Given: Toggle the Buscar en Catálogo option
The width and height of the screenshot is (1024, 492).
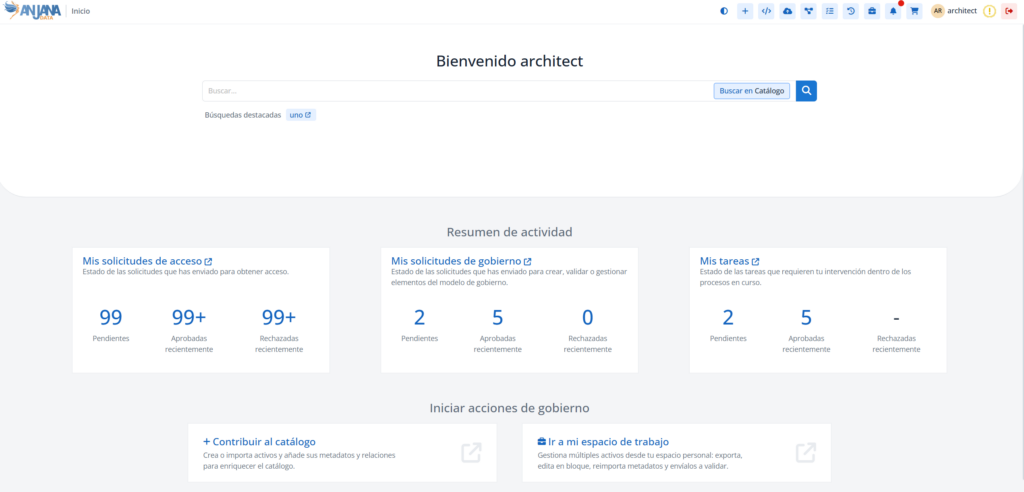Looking at the screenshot, I should [x=751, y=91].
